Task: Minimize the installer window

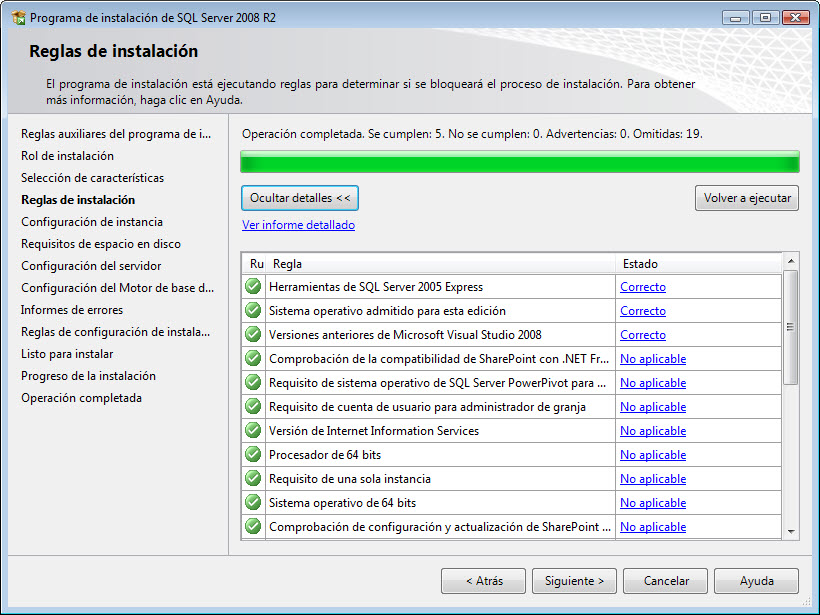Action: (x=735, y=18)
